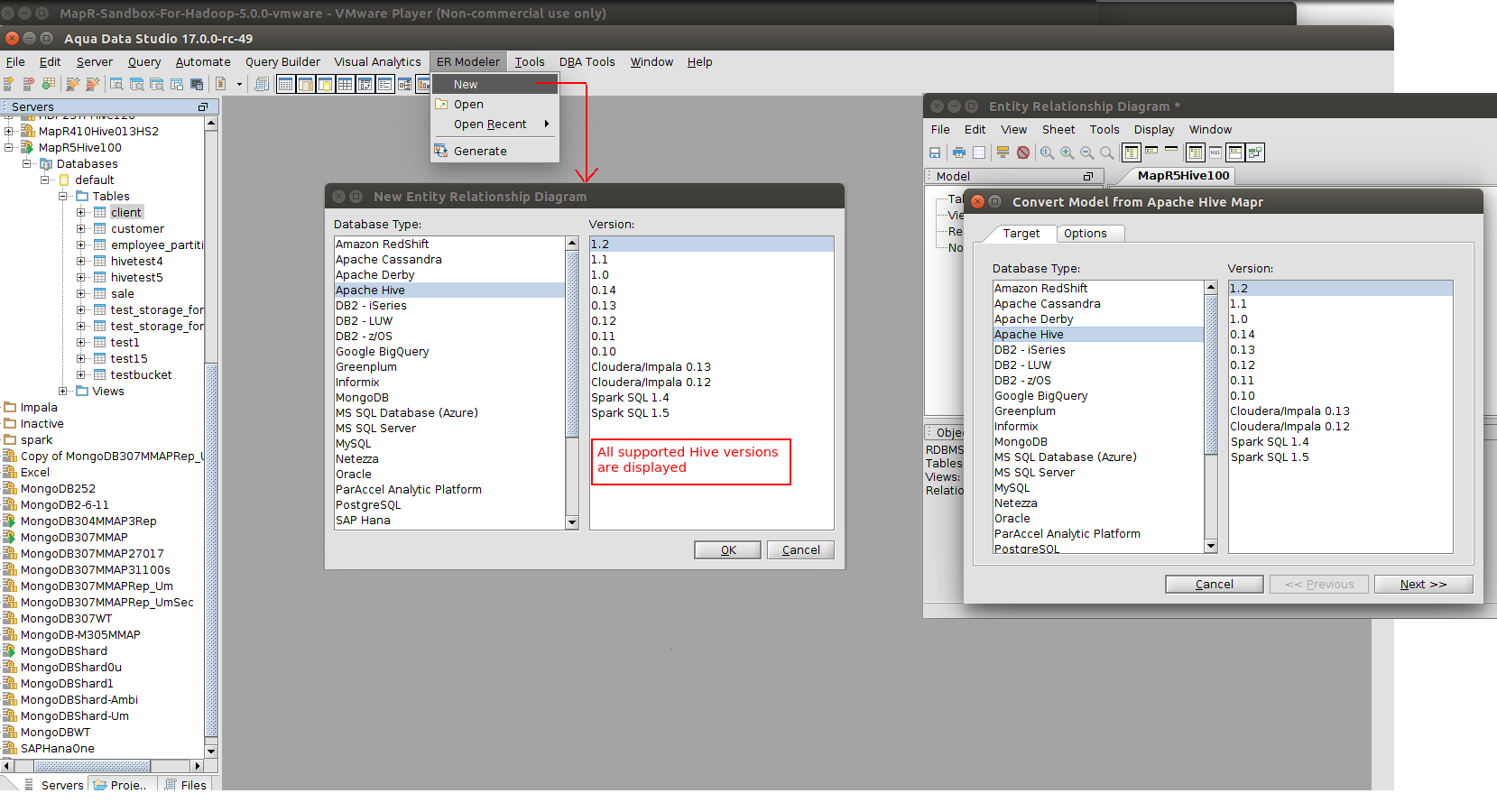Select version 0.14 in New ERD Version list
This screenshot has height=812, width=1497.
pos(711,290)
